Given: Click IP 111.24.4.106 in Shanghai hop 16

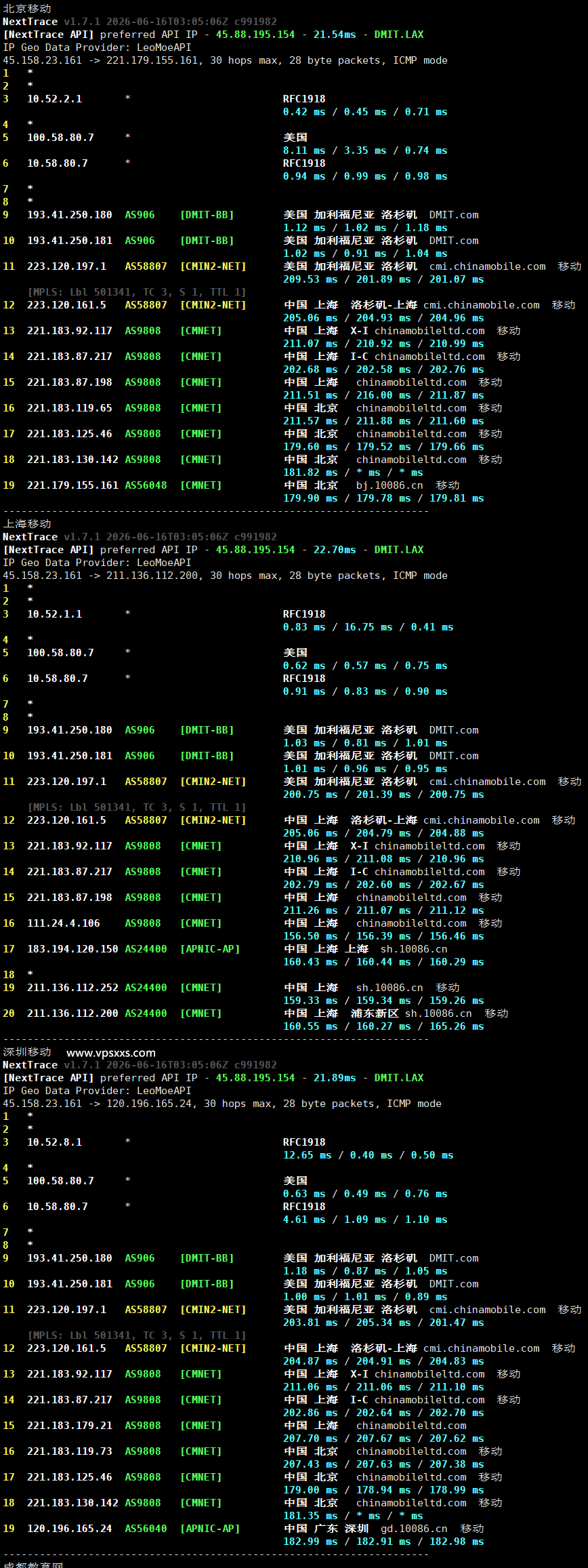Looking at the screenshot, I should (64, 923).
